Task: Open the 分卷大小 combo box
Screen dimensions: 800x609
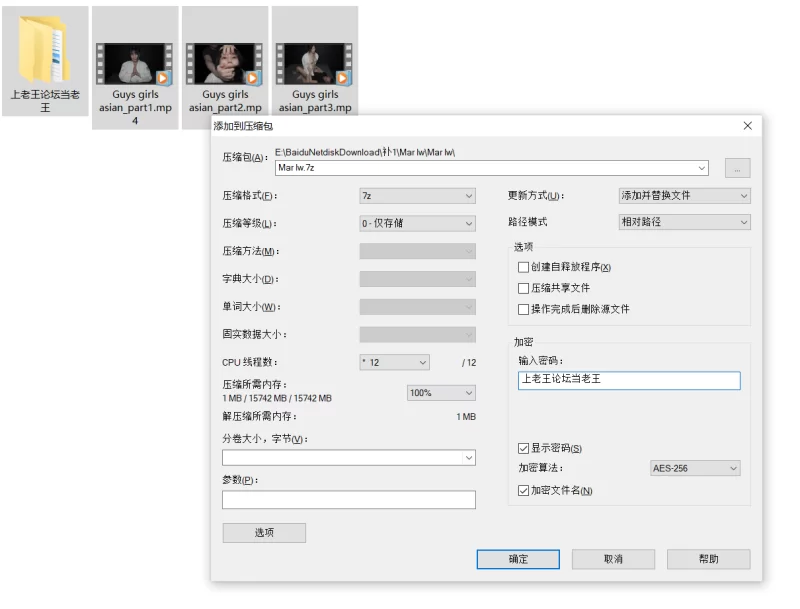Action: tap(348, 458)
